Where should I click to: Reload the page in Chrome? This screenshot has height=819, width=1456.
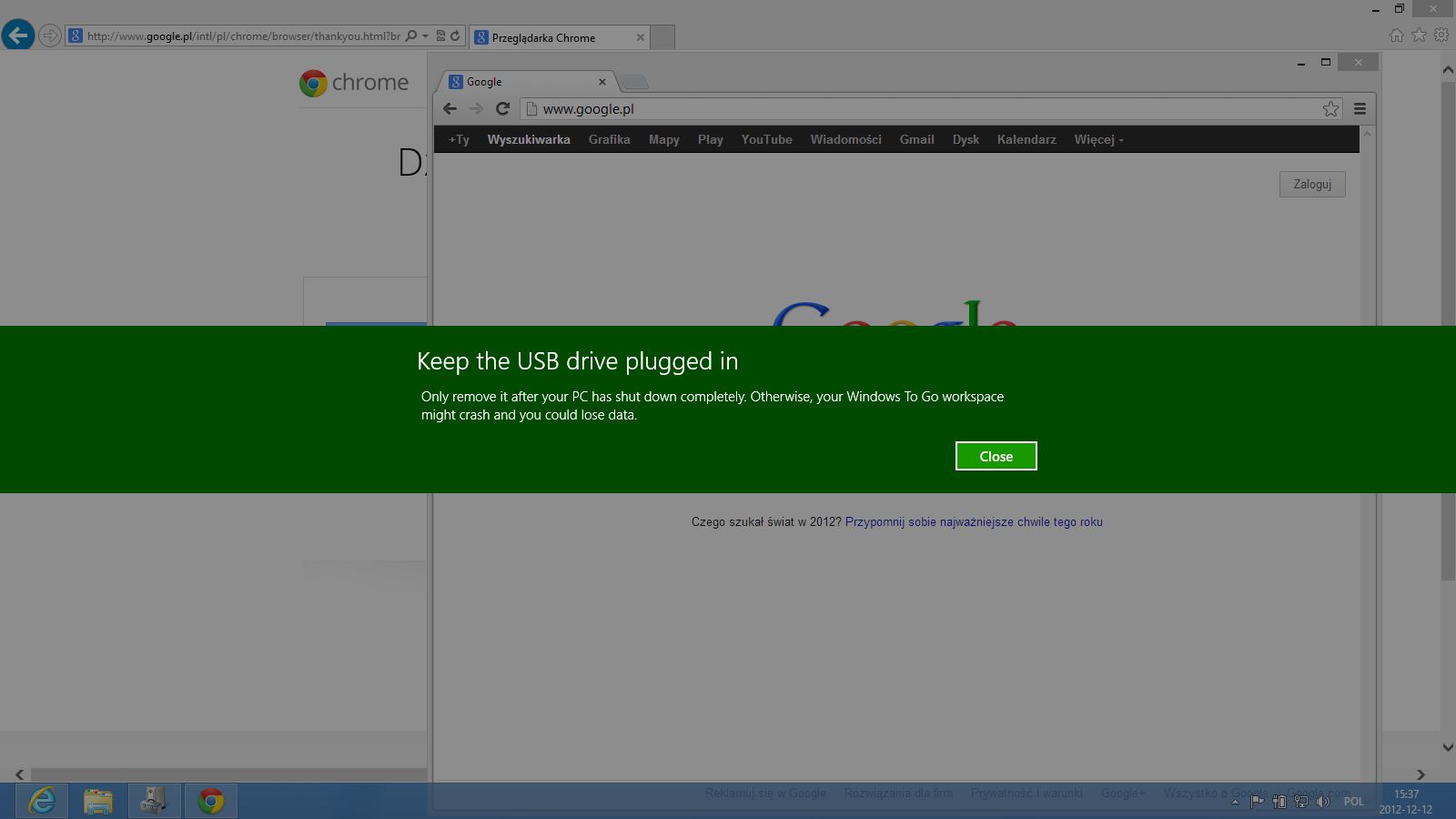pyautogui.click(x=502, y=108)
